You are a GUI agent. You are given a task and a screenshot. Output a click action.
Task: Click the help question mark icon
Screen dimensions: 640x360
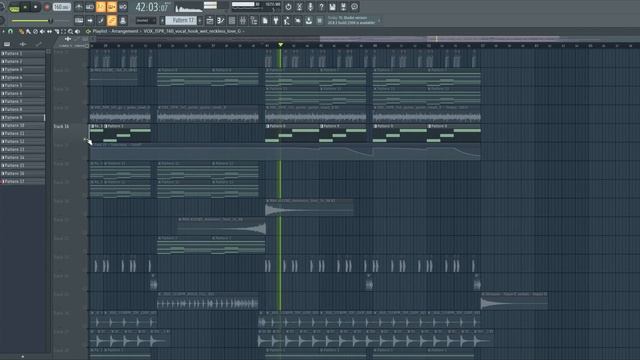coord(321,7)
